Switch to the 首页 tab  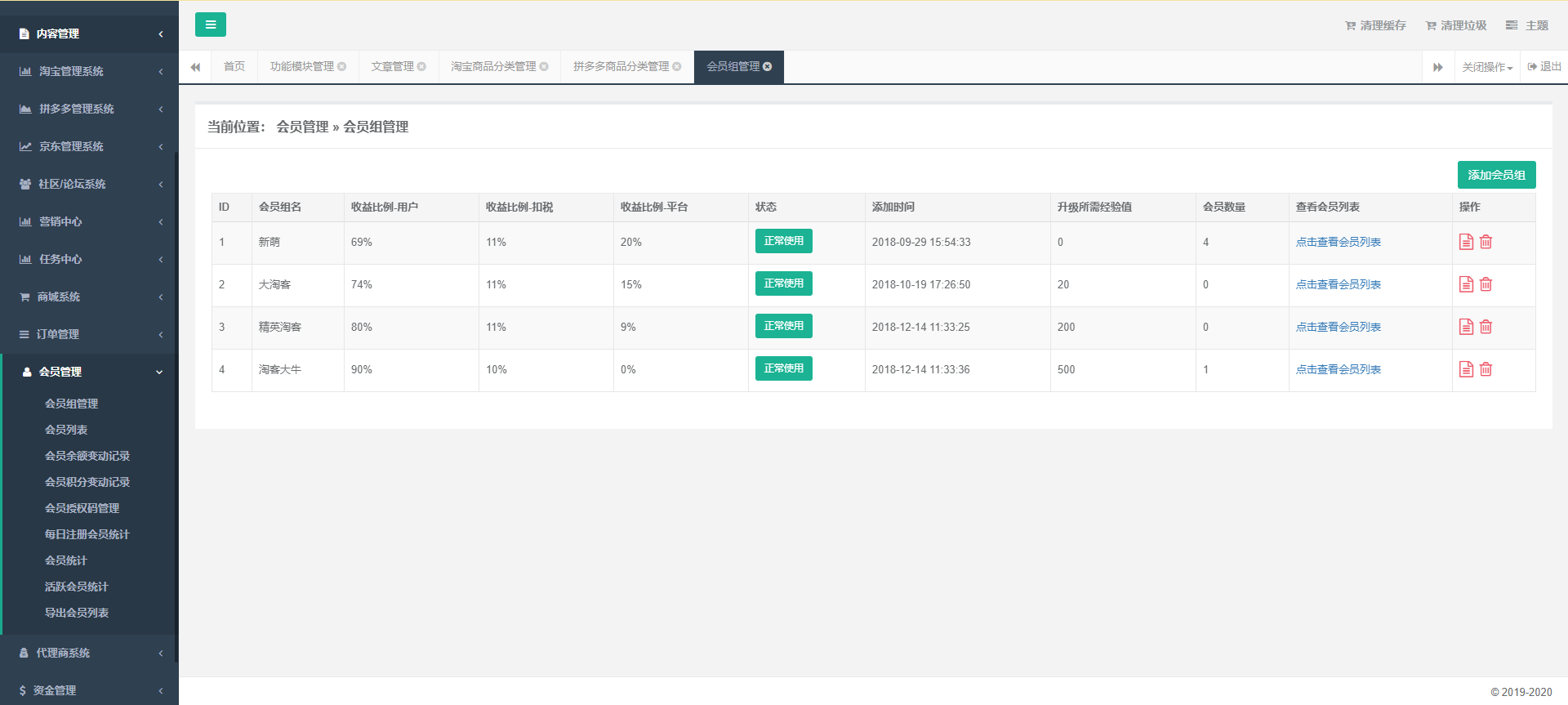click(x=234, y=67)
